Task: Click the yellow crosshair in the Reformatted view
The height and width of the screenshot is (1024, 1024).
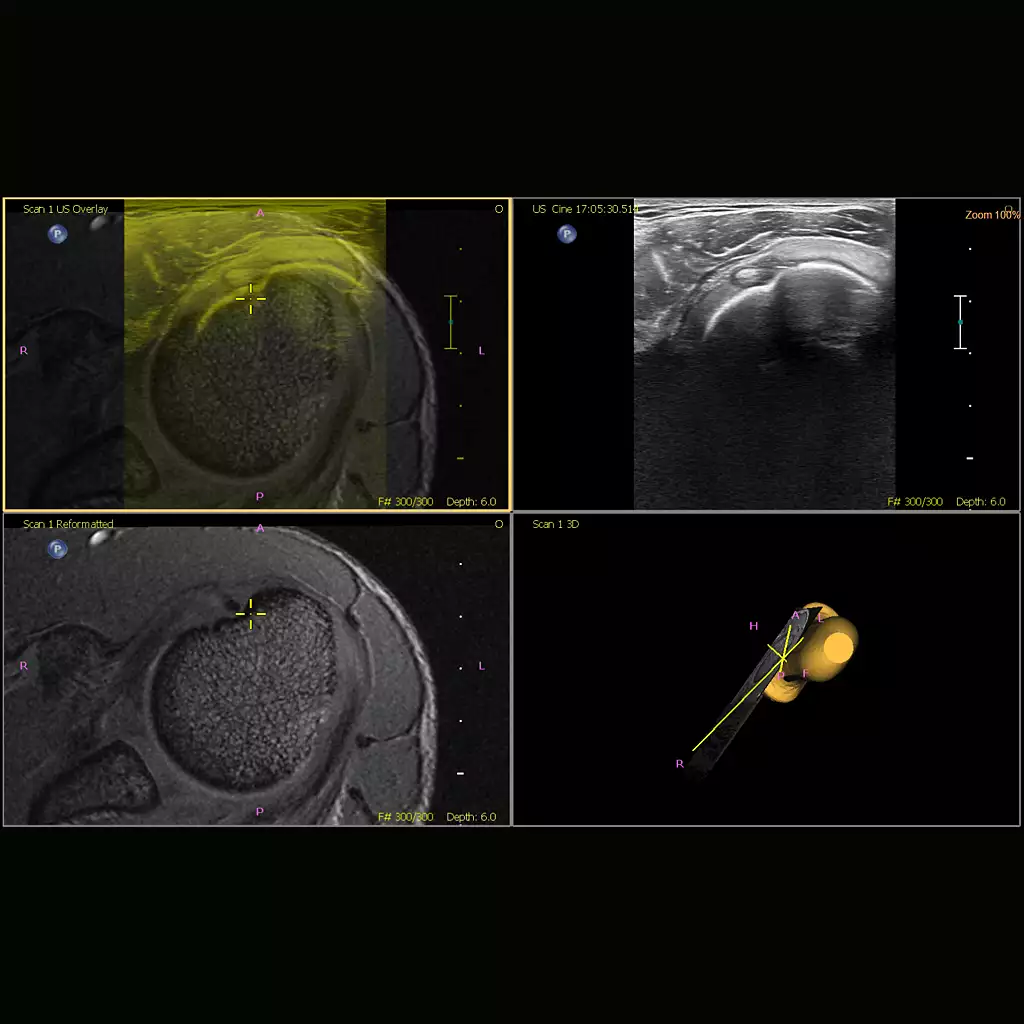Action: pyautogui.click(x=250, y=613)
